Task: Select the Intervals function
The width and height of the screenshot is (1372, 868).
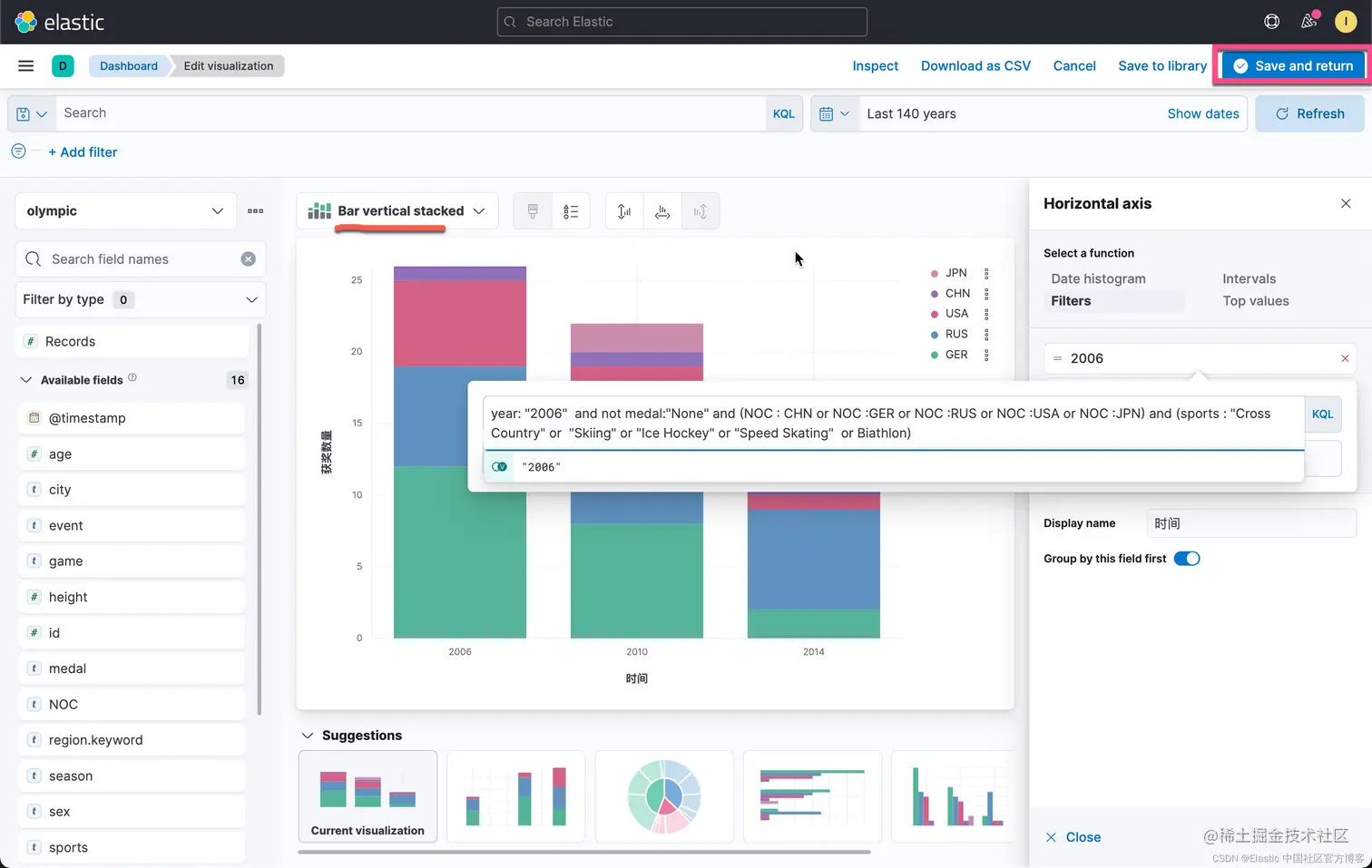Action: [1249, 278]
